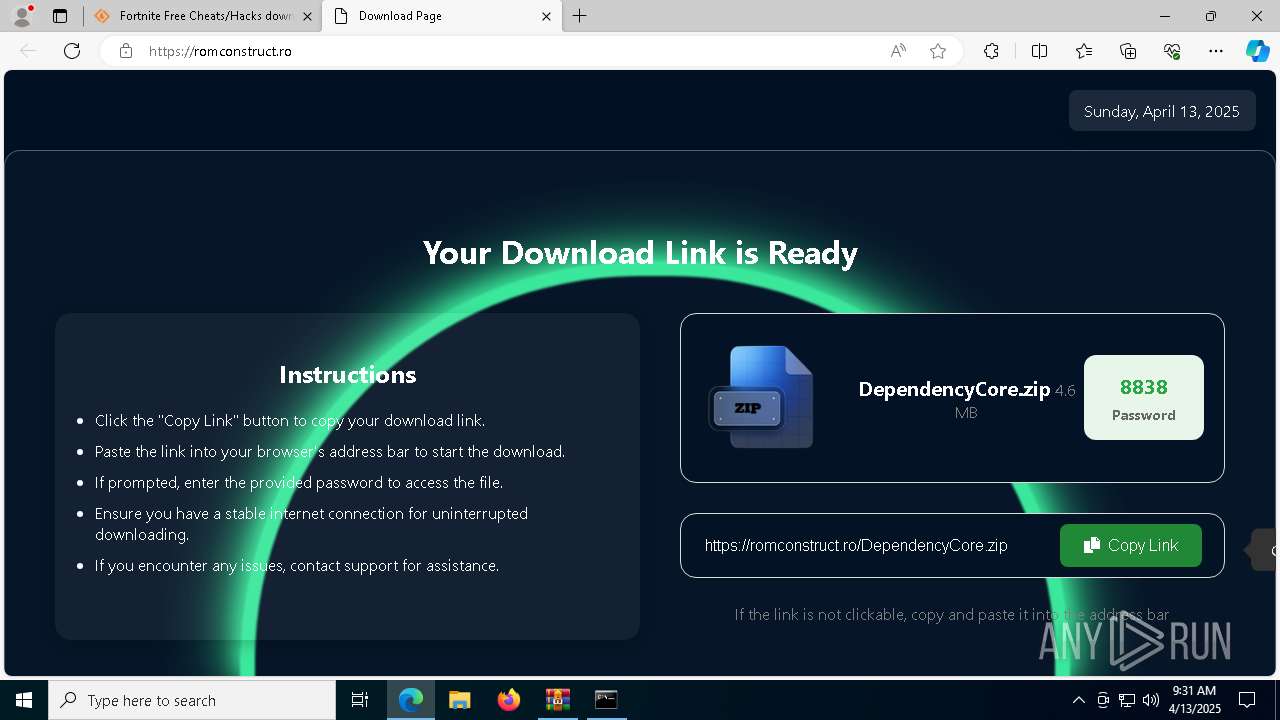1280x720 pixels.
Task: Open network status icon
Action: point(1127,700)
